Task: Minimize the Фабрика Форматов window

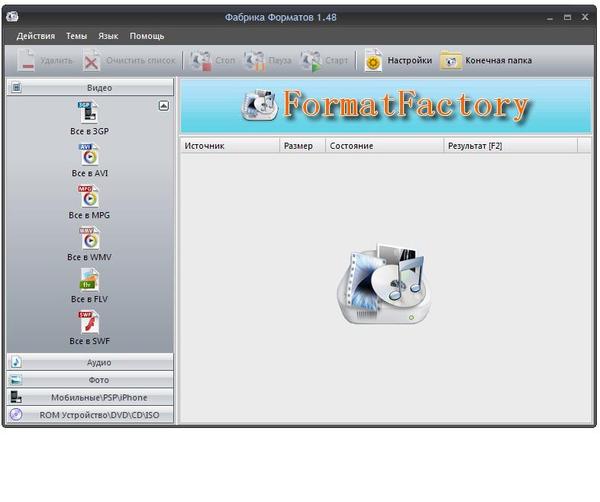Action: [x=550, y=18]
